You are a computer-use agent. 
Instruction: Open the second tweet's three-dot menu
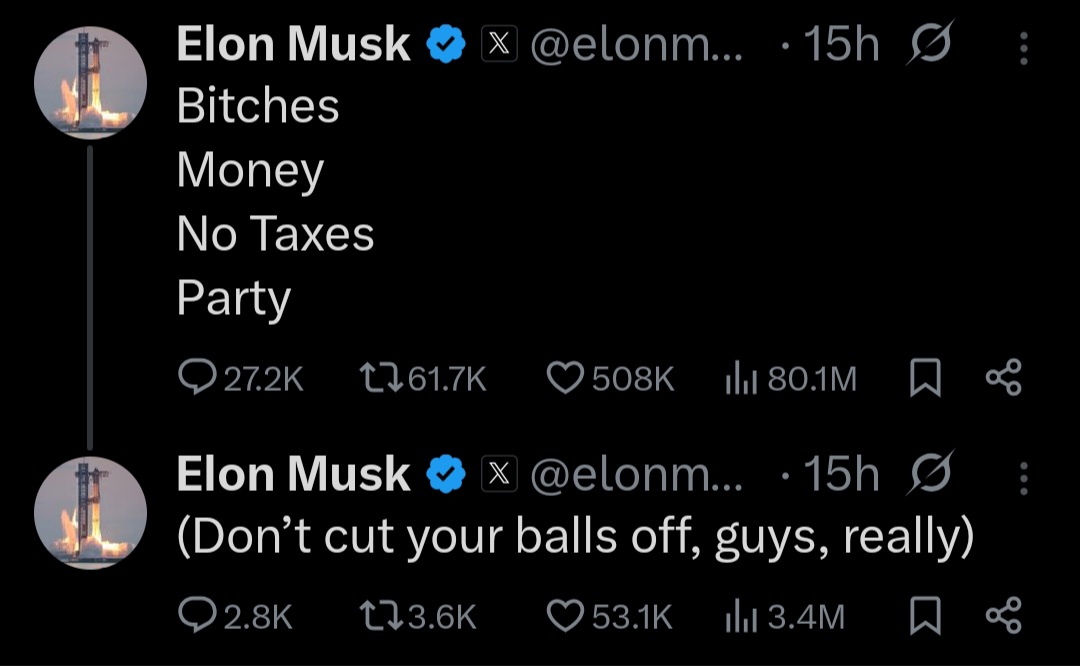[1024, 479]
